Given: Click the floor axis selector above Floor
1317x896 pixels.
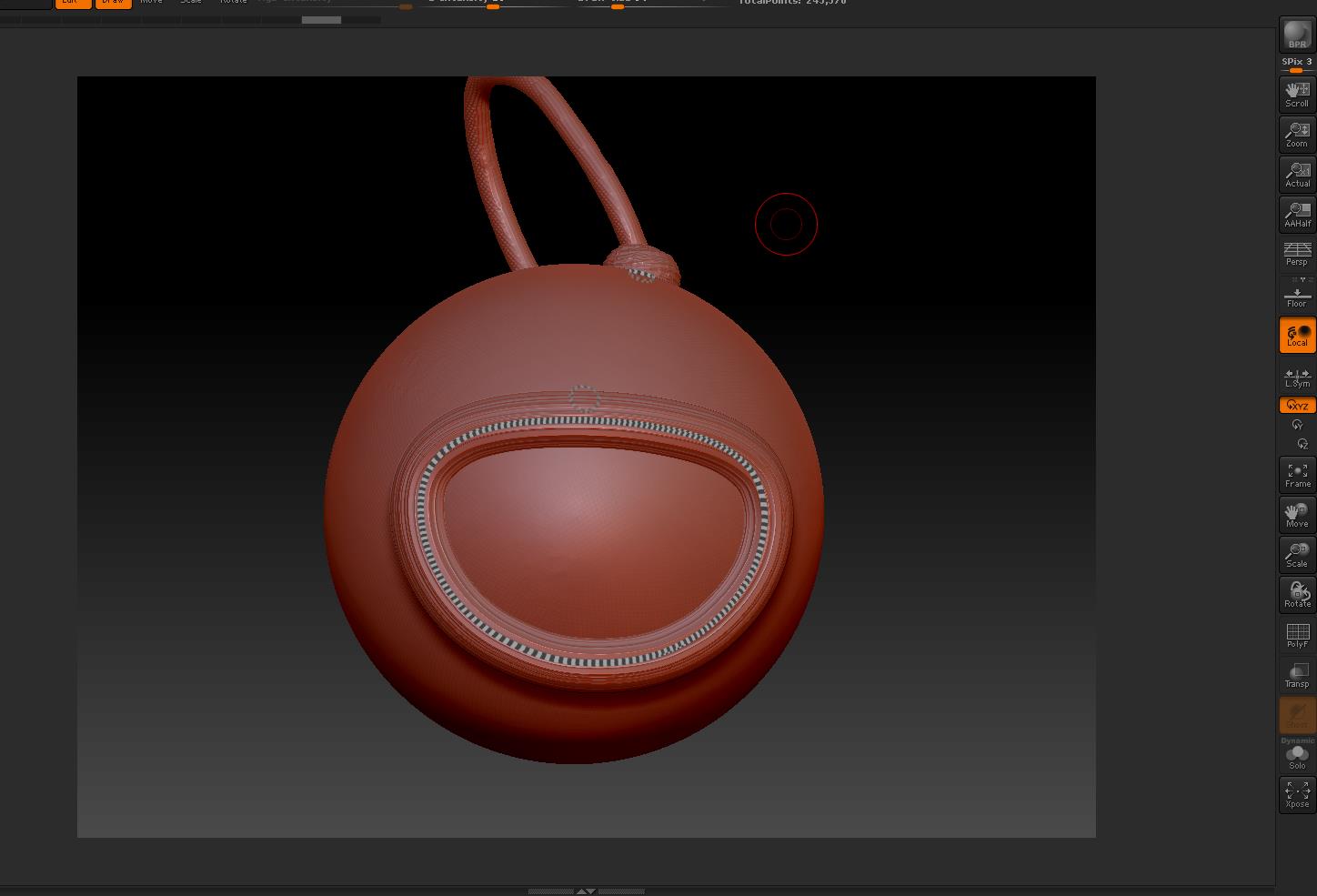Looking at the screenshot, I should point(1302,280).
